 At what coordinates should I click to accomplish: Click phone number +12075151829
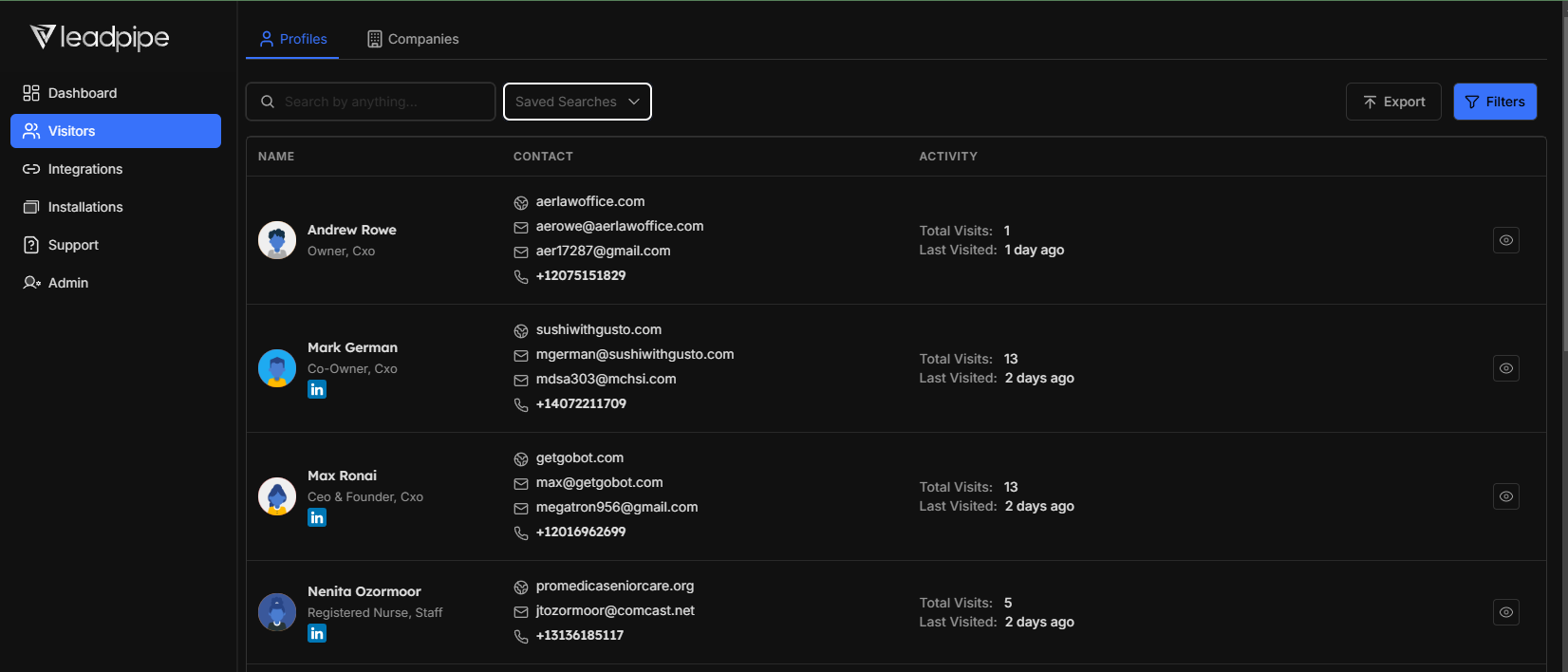click(581, 275)
